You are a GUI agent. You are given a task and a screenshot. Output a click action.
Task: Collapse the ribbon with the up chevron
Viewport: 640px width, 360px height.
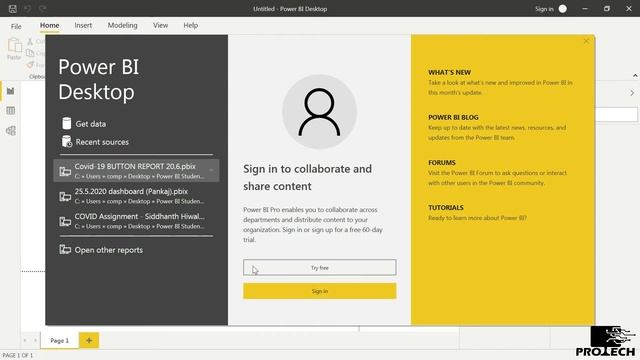(x=635, y=76)
